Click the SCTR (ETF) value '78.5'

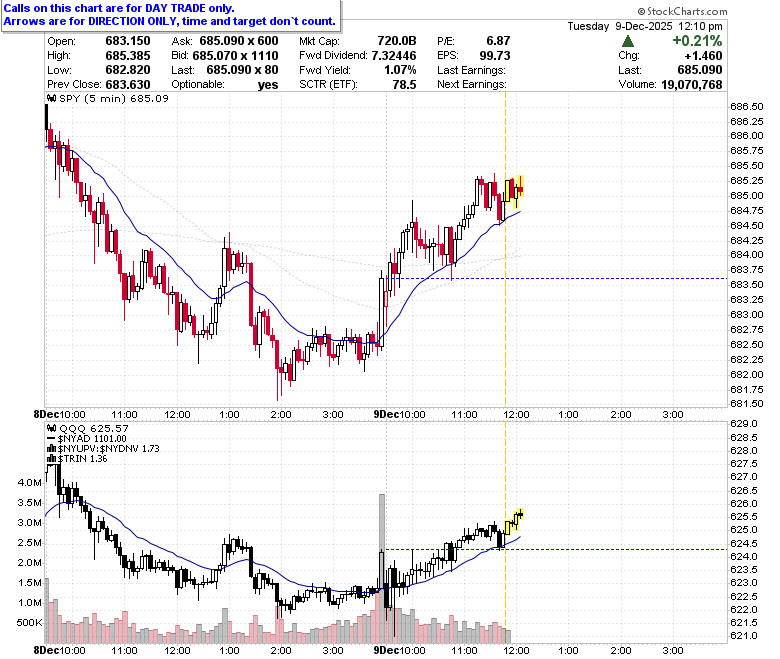(404, 85)
